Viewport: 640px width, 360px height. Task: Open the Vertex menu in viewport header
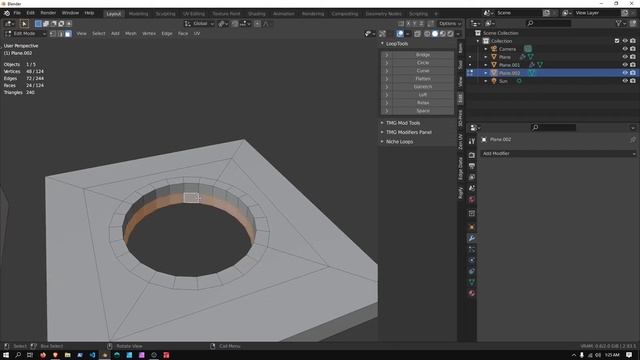[149, 34]
